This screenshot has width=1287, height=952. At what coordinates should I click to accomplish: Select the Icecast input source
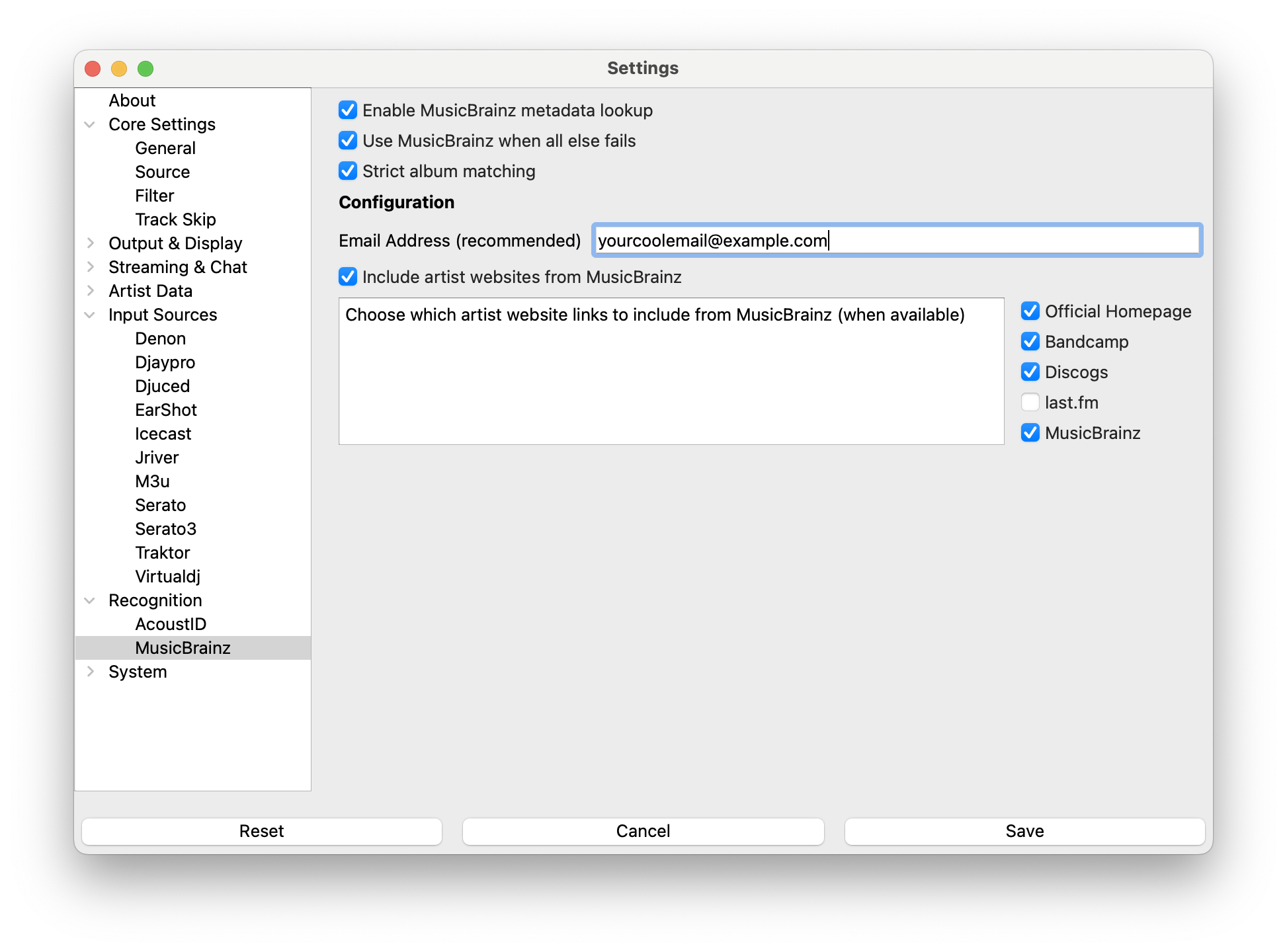(x=163, y=434)
